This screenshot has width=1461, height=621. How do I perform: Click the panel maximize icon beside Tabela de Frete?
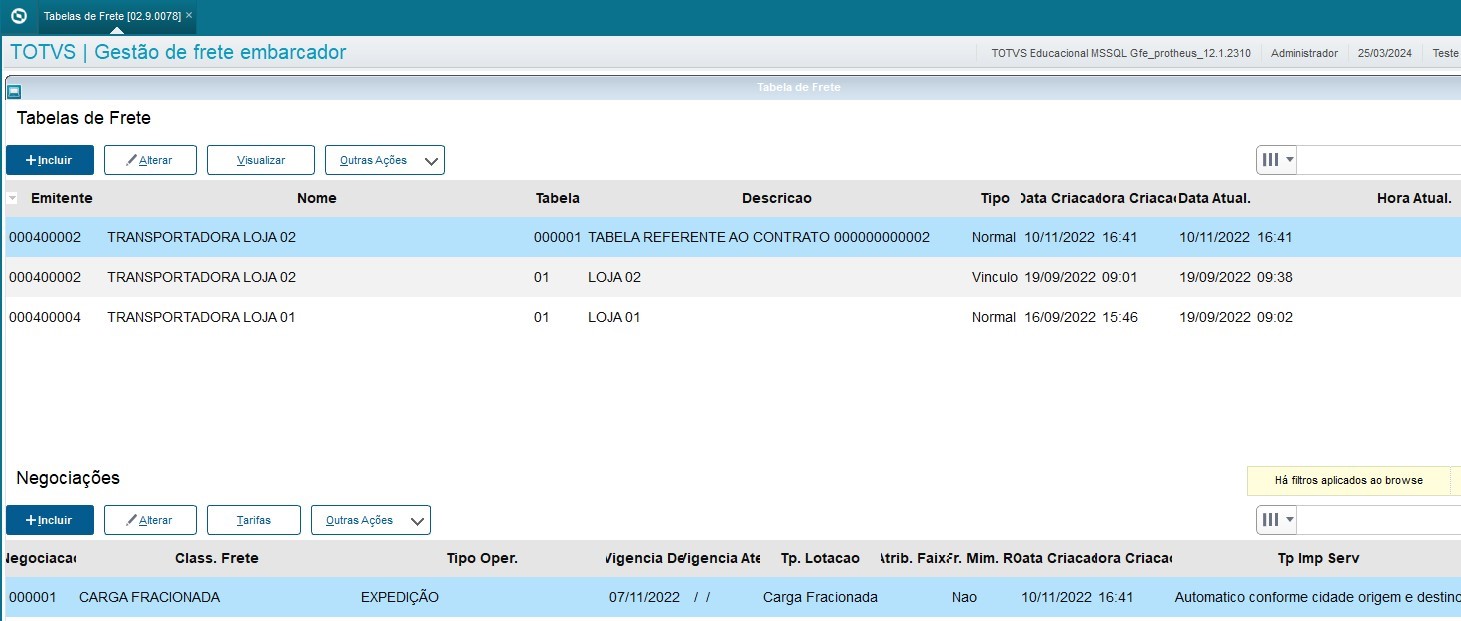coord(12,90)
